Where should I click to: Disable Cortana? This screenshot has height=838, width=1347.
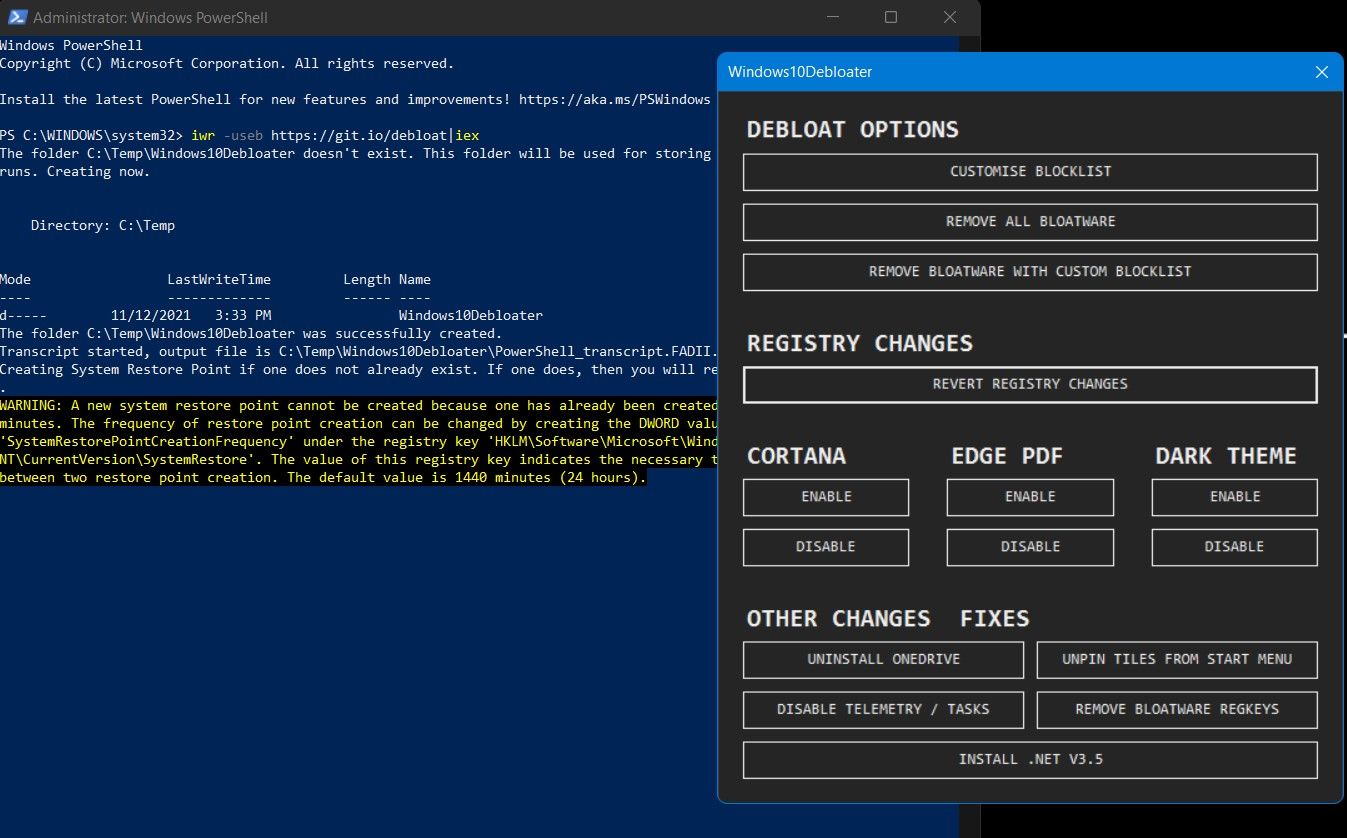coord(826,547)
